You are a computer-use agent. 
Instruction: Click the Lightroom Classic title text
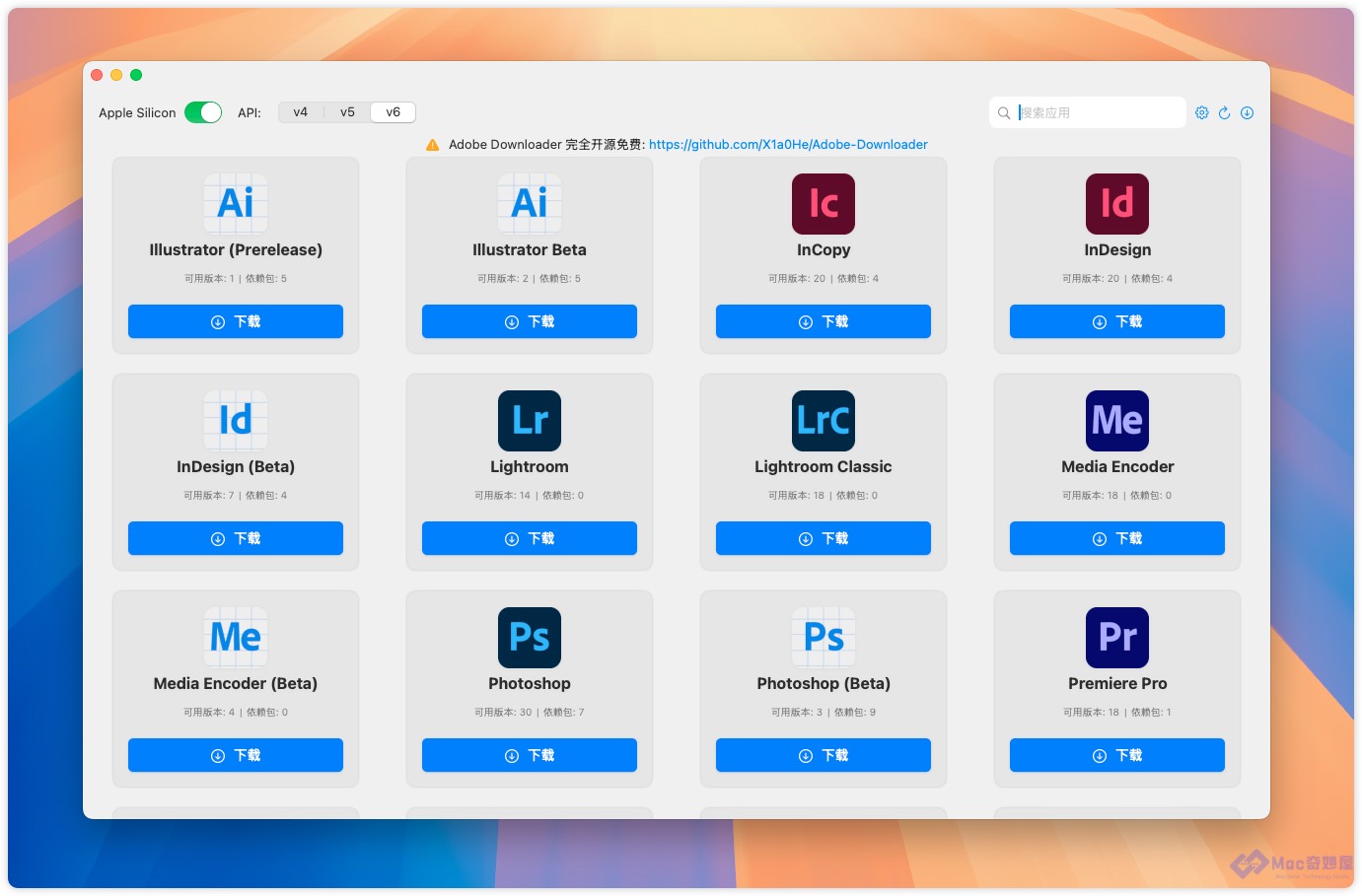824,466
